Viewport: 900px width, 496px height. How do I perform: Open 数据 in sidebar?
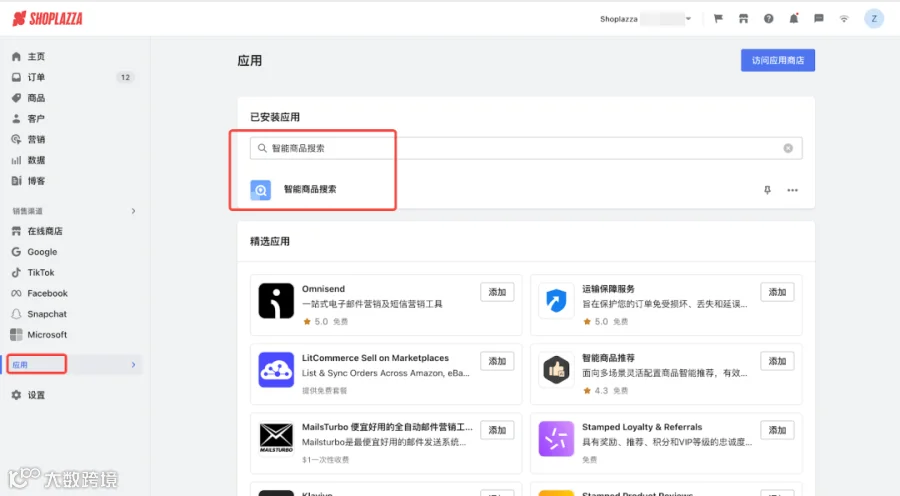tap(36, 160)
